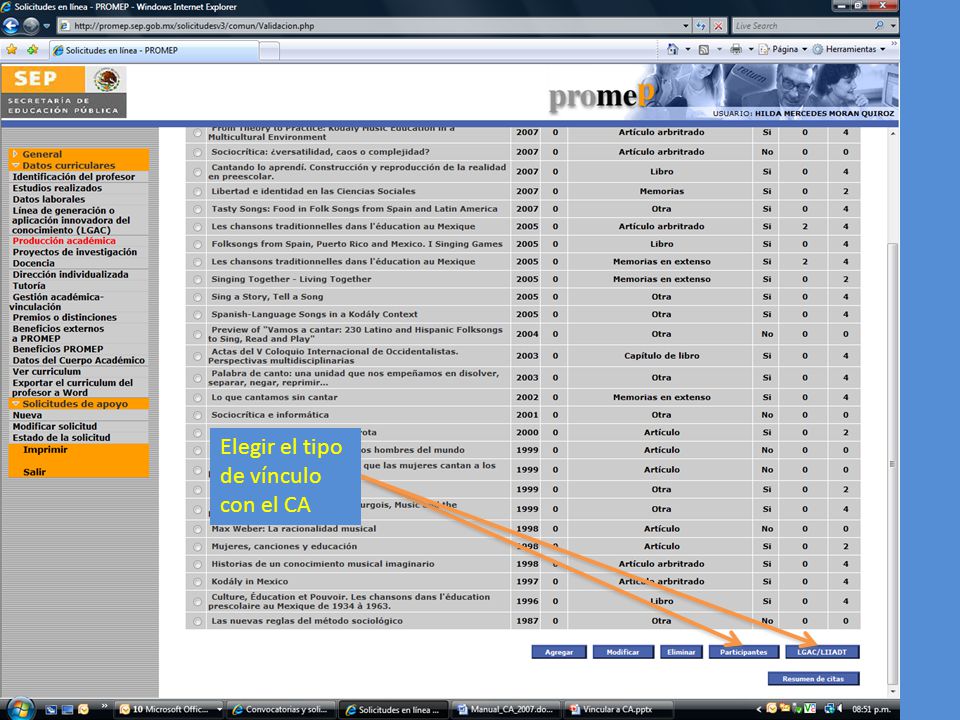The image size is (960, 720).
Task: Click the Print toolbar icon
Action: (x=735, y=49)
